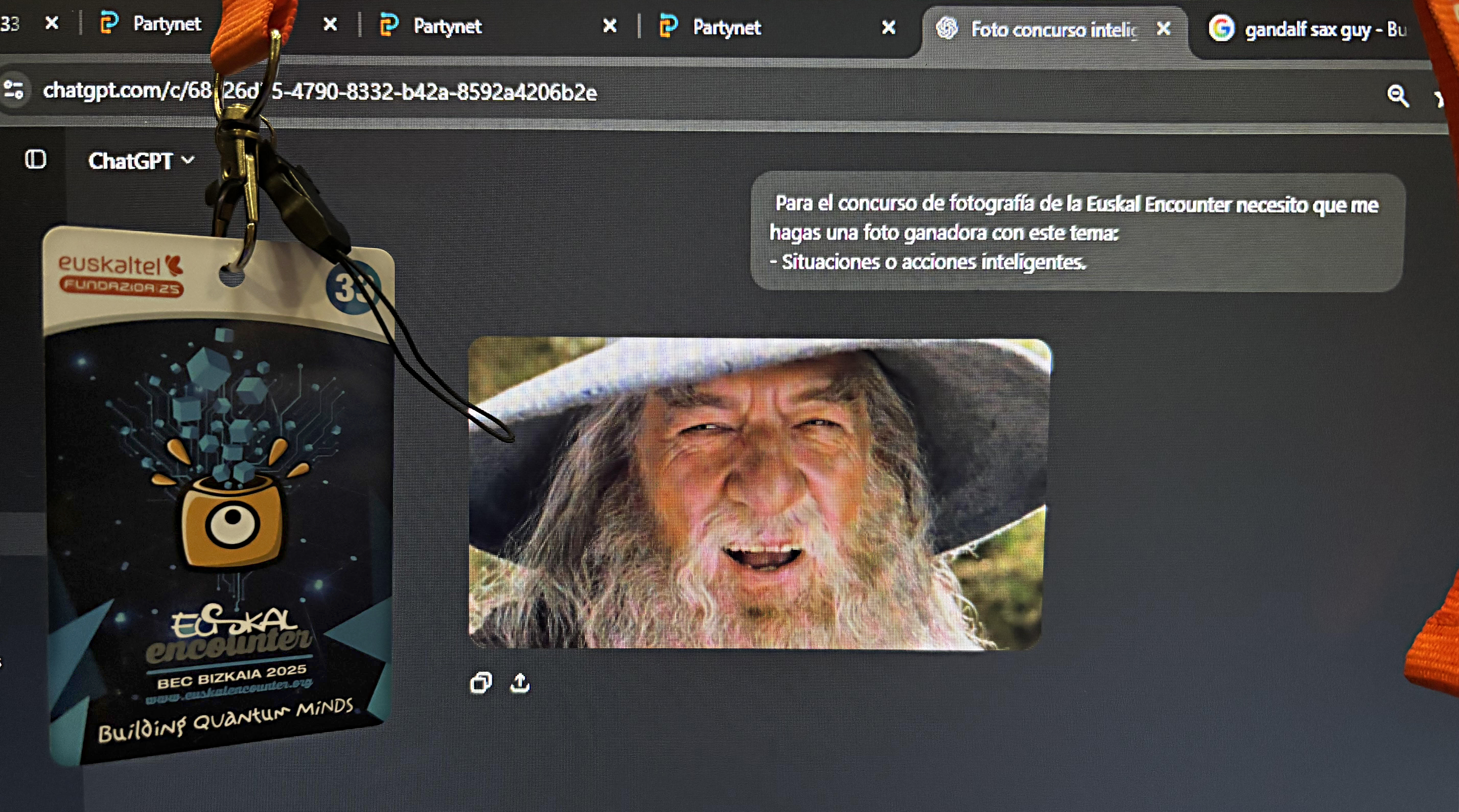Close the middle Partynet tab
The height and width of the screenshot is (812, 1459).
click(609, 26)
